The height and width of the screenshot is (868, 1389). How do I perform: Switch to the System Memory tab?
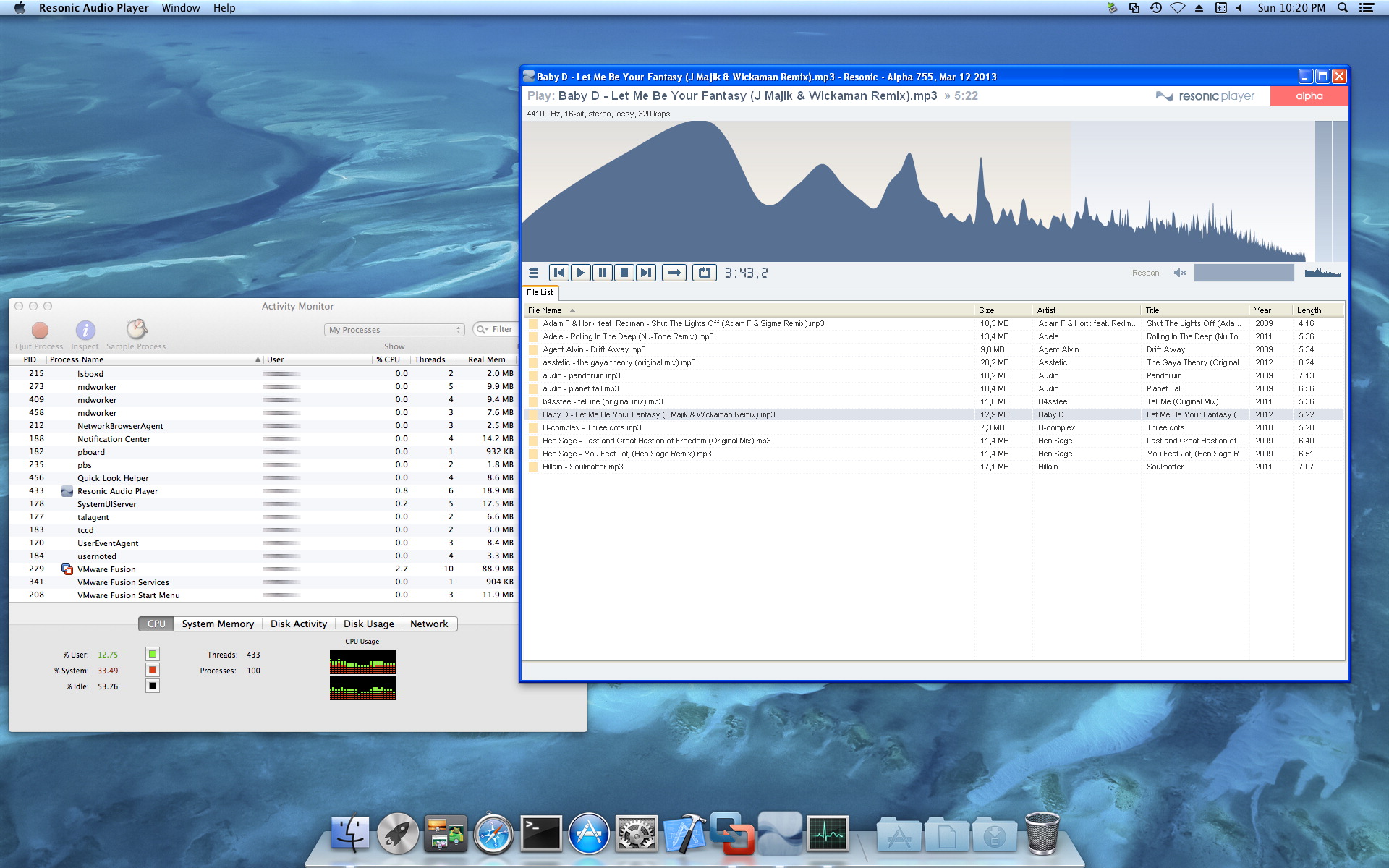[218, 624]
